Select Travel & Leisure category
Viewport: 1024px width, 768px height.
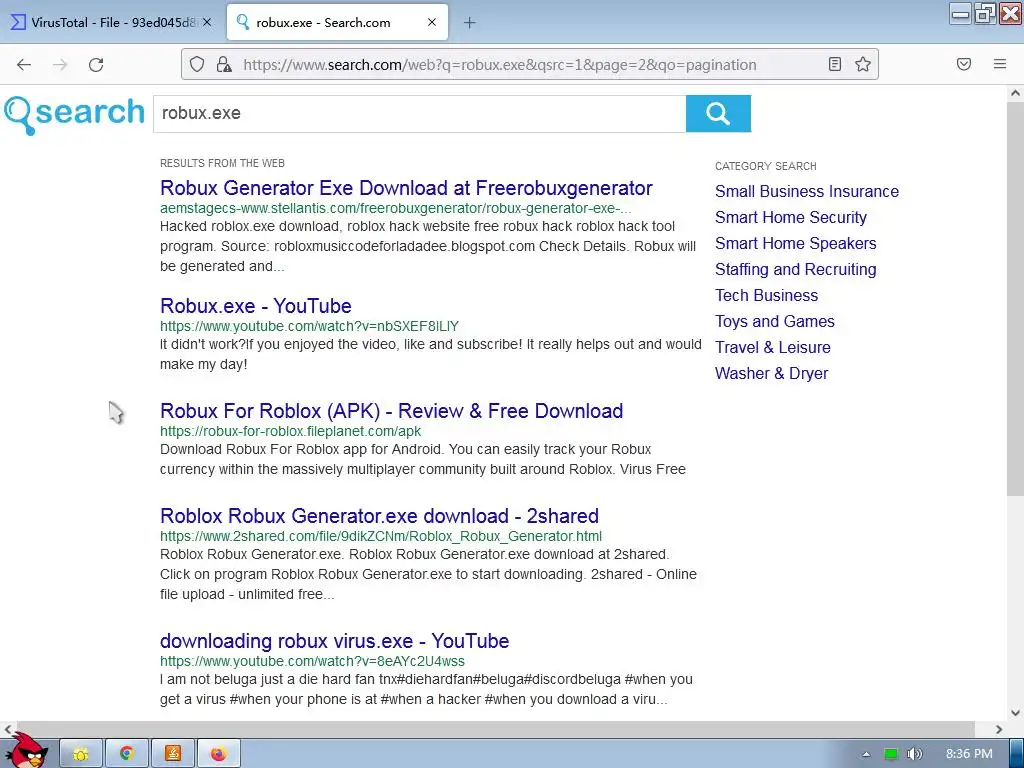pos(773,347)
